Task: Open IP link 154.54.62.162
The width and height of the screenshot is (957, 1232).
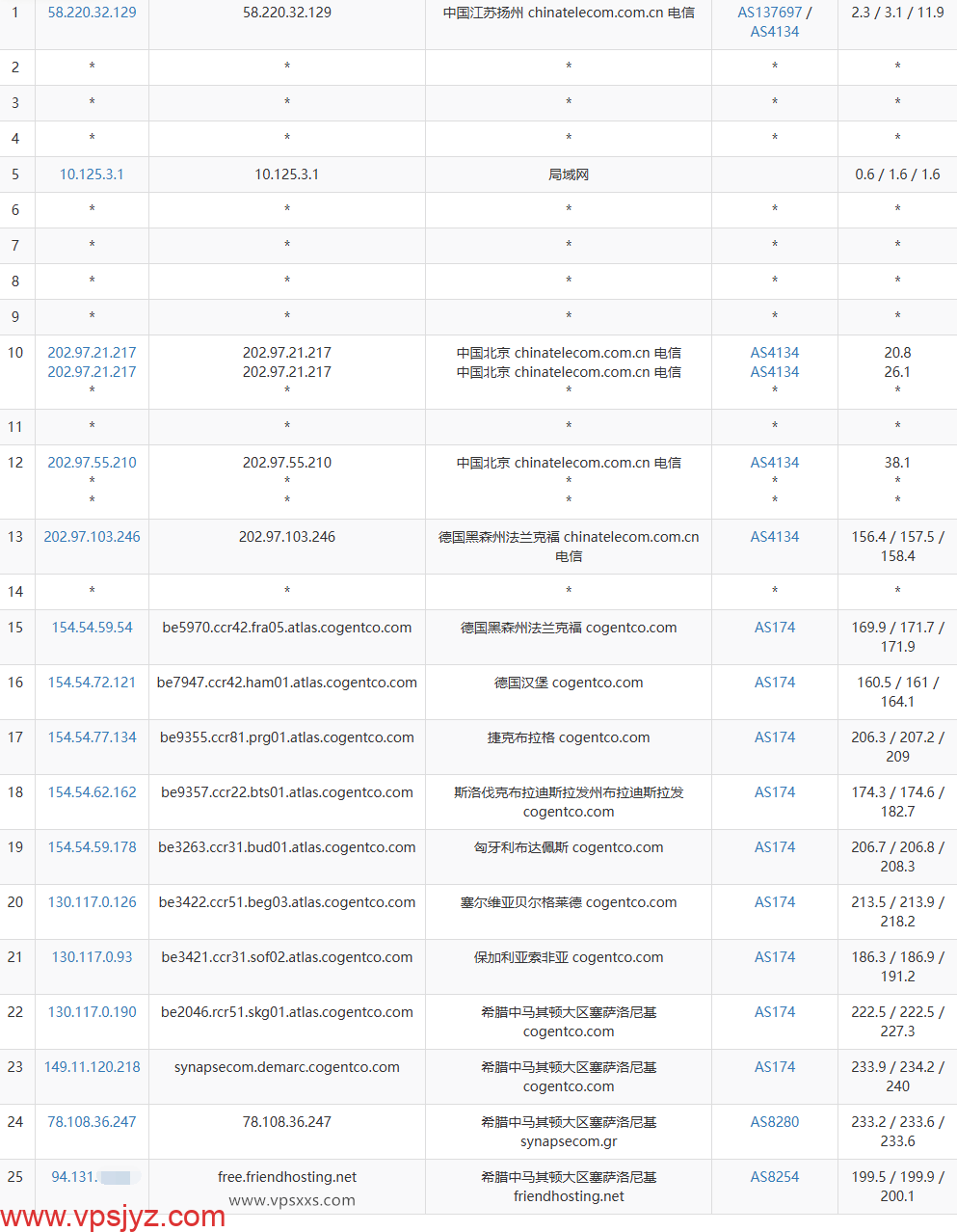Action: 92,792
